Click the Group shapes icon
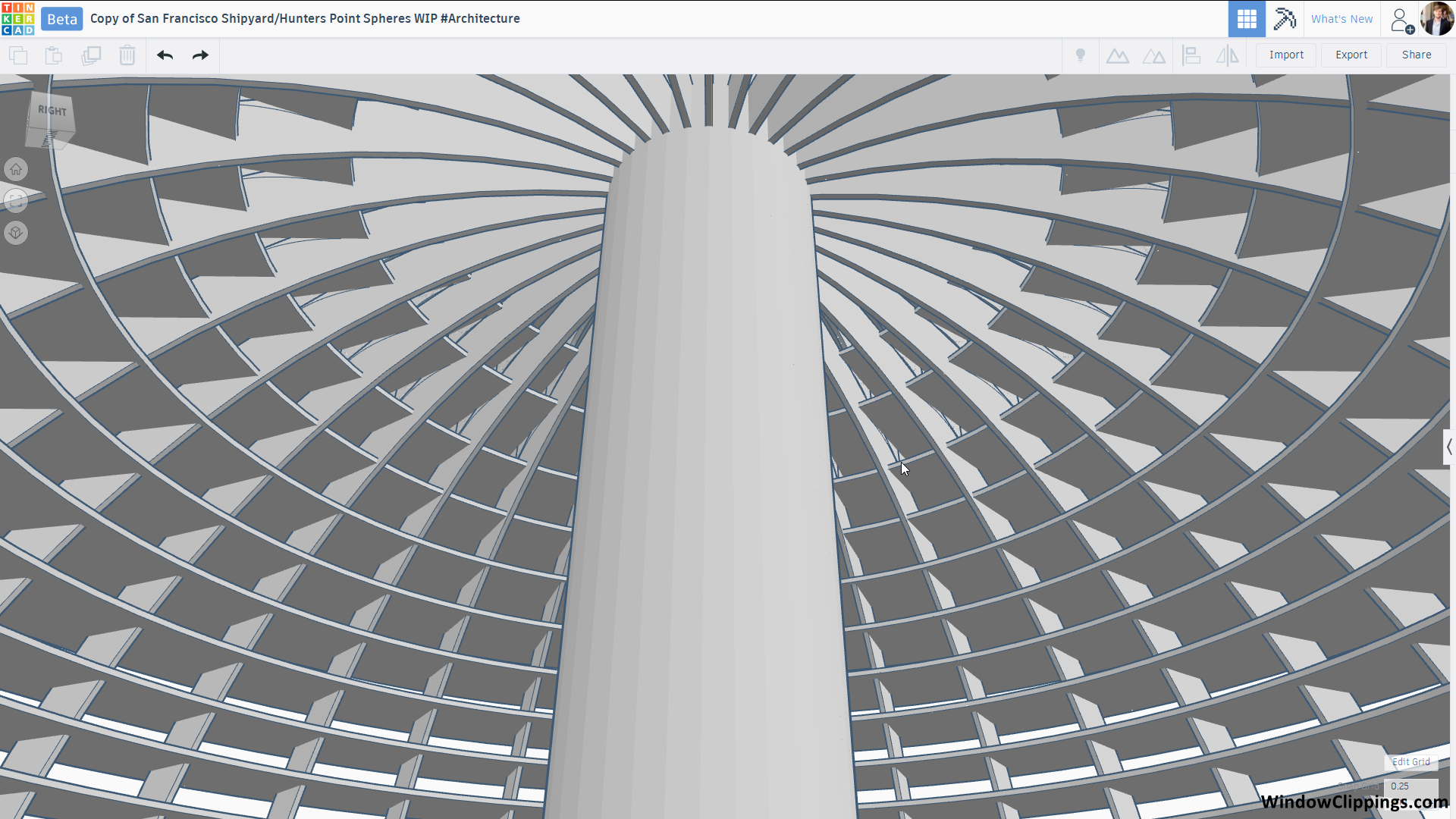This screenshot has height=819, width=1456. (1117, 55)
